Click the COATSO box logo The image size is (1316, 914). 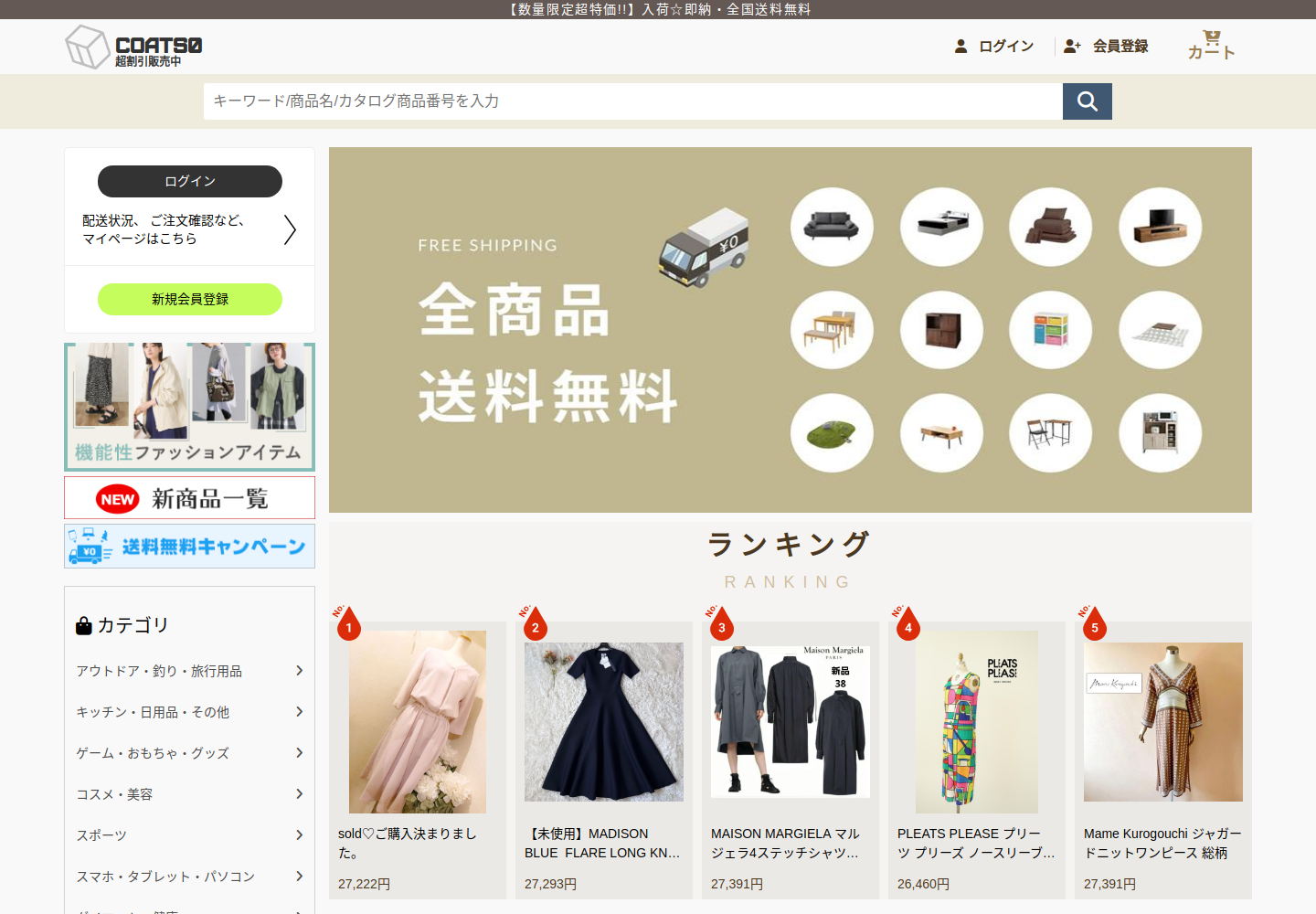pyautogui.click(x=133, y=47)
